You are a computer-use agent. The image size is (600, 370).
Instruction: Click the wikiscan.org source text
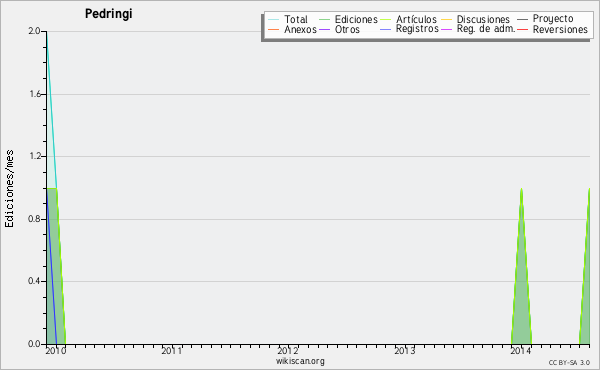[x=300, y=361]
